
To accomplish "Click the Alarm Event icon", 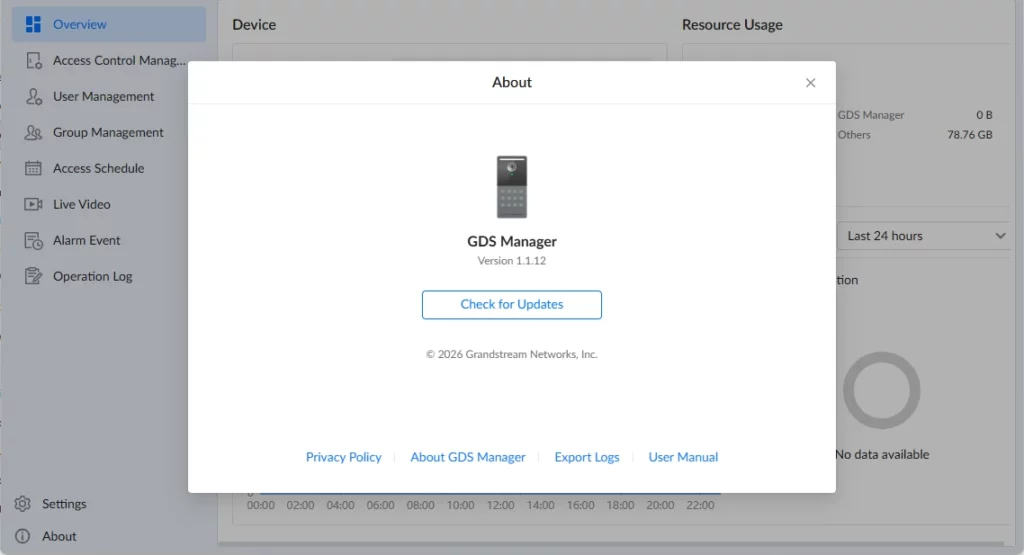I will pos(33,241).
